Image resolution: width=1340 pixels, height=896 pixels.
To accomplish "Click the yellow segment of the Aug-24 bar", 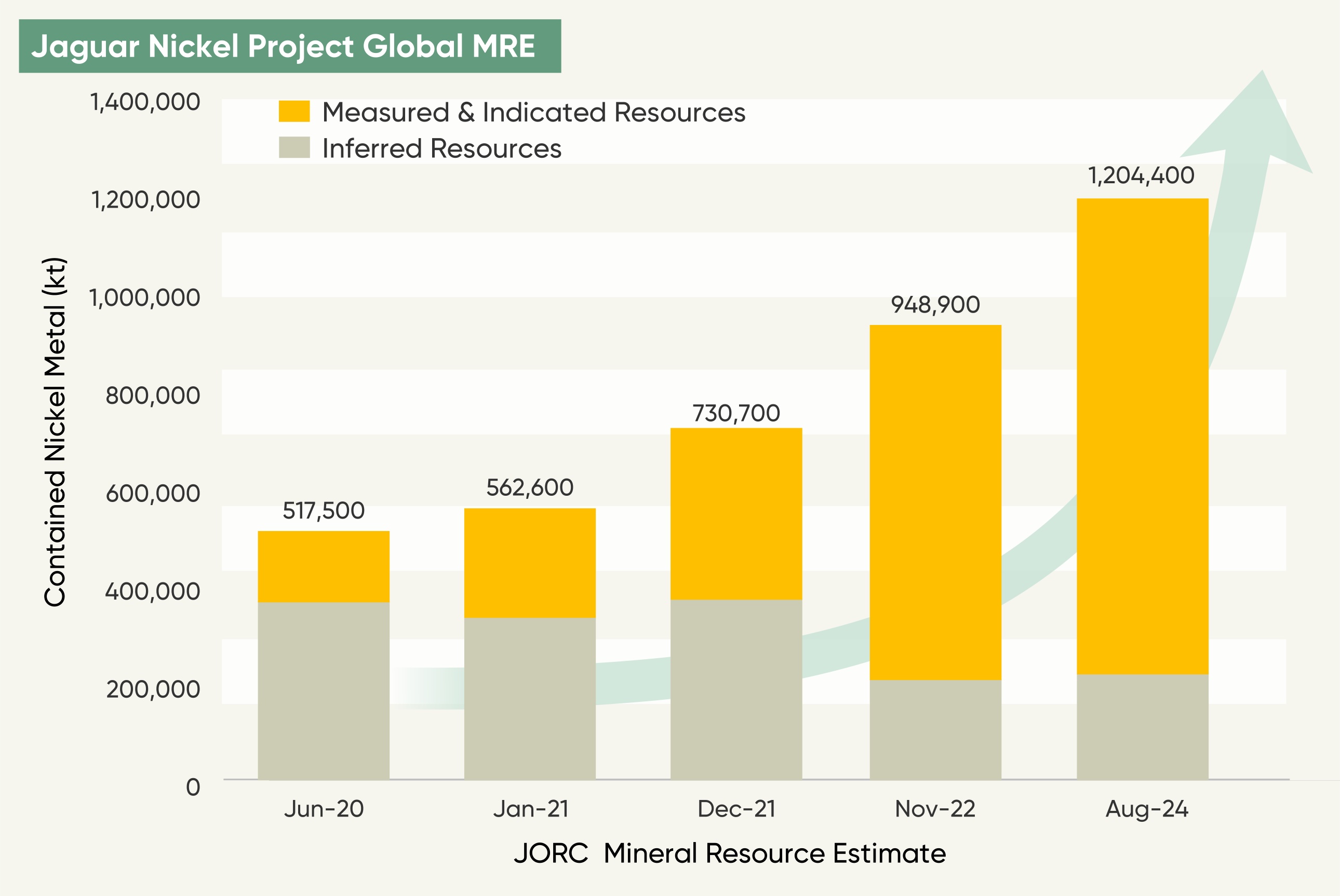I will [x=1142, y=435].
